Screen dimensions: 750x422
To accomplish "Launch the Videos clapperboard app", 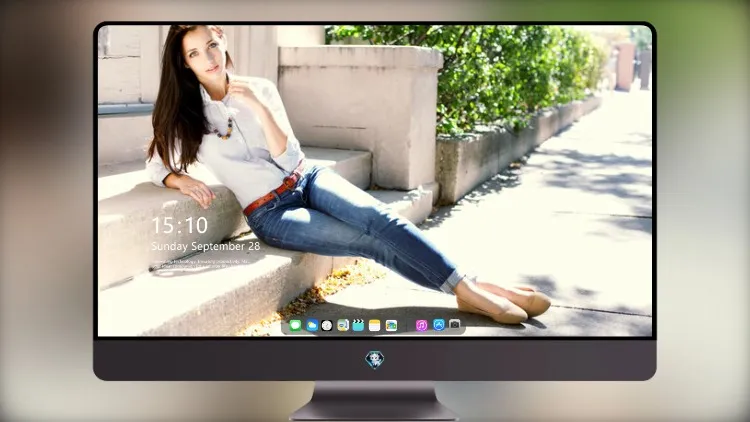I will tap(358, 325).
